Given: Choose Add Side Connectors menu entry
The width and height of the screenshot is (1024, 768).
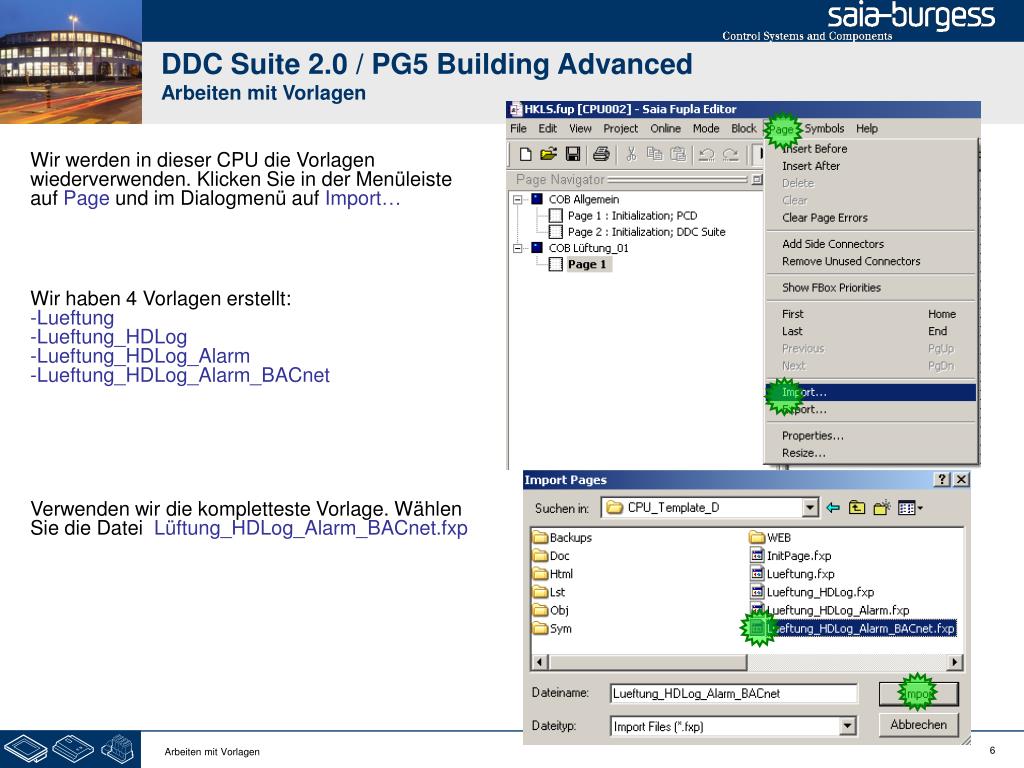Looking at the screenshot, I should [x=870, y=244].
